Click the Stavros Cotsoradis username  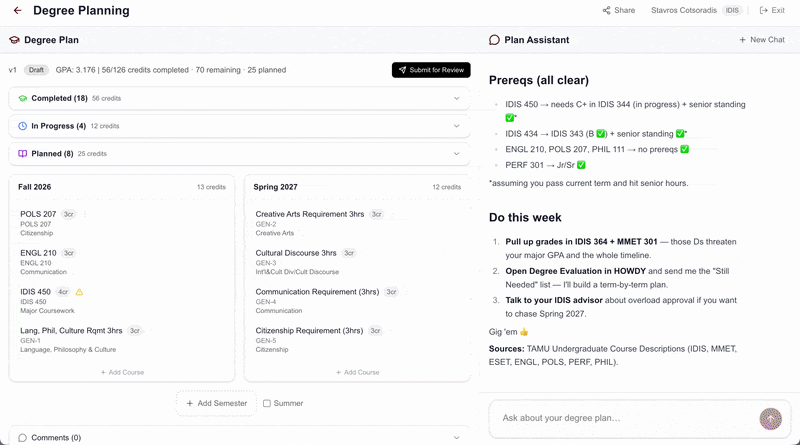[x=684, y=10]
